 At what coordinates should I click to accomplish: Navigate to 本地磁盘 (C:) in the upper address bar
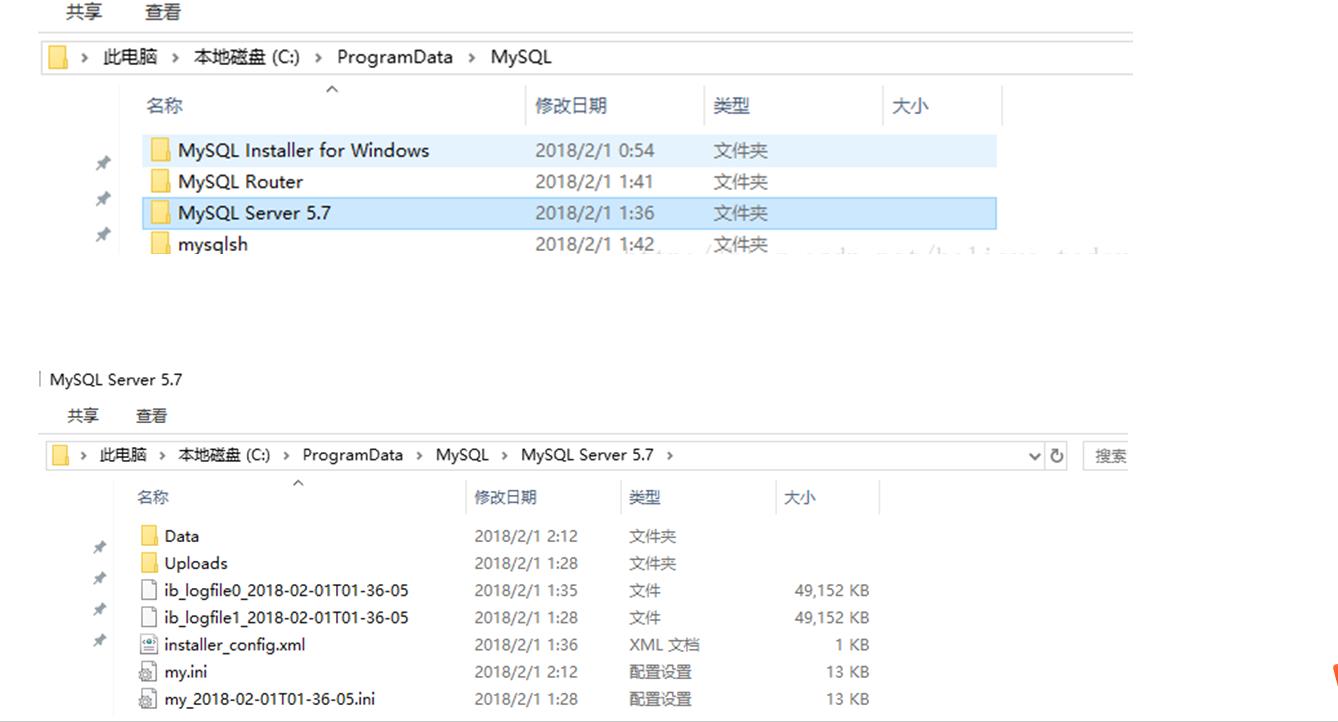(247, 57)
